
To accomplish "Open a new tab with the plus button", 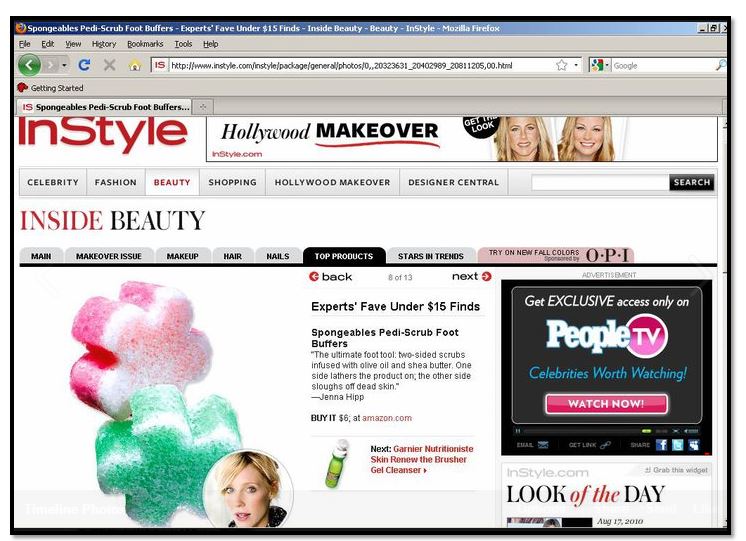I will [x=203, y=107].
